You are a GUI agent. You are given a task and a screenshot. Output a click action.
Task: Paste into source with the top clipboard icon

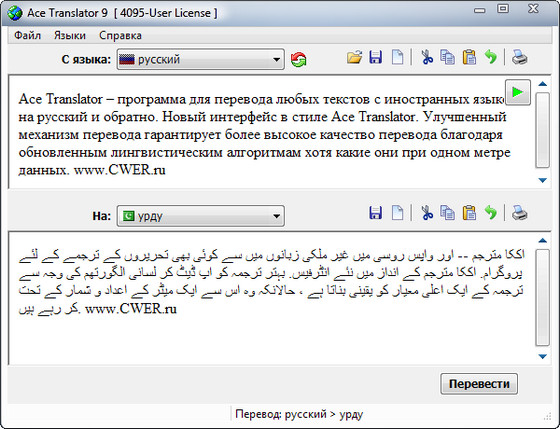(x=469, y=57)
